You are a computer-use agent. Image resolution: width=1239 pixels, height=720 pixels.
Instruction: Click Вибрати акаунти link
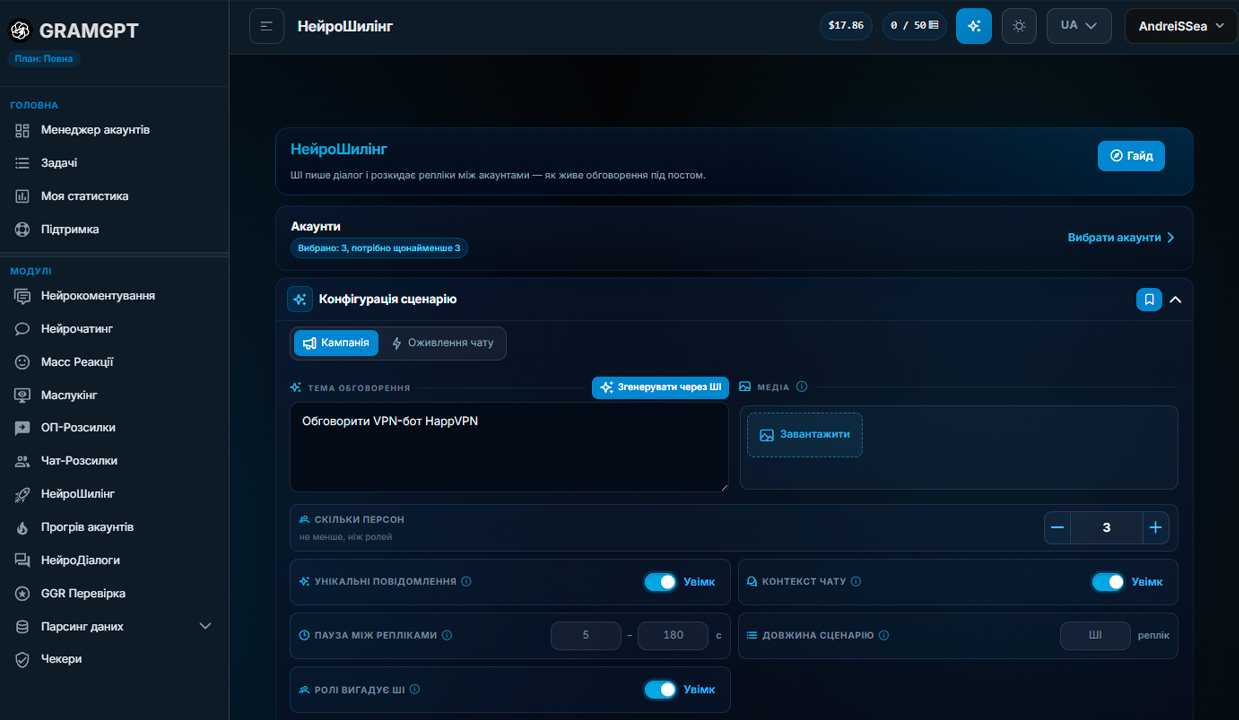1121,238
